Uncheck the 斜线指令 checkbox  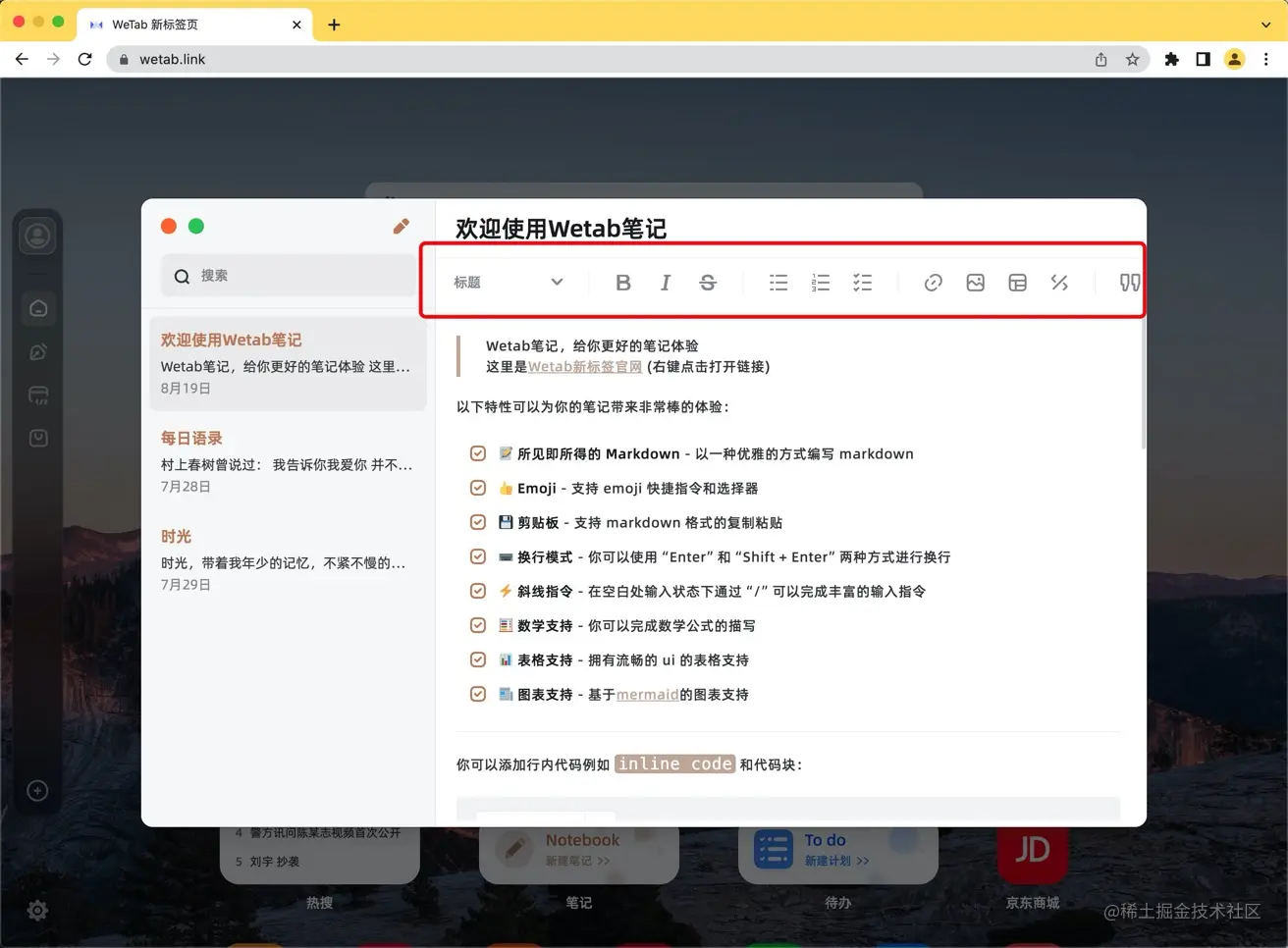point(478,591)
